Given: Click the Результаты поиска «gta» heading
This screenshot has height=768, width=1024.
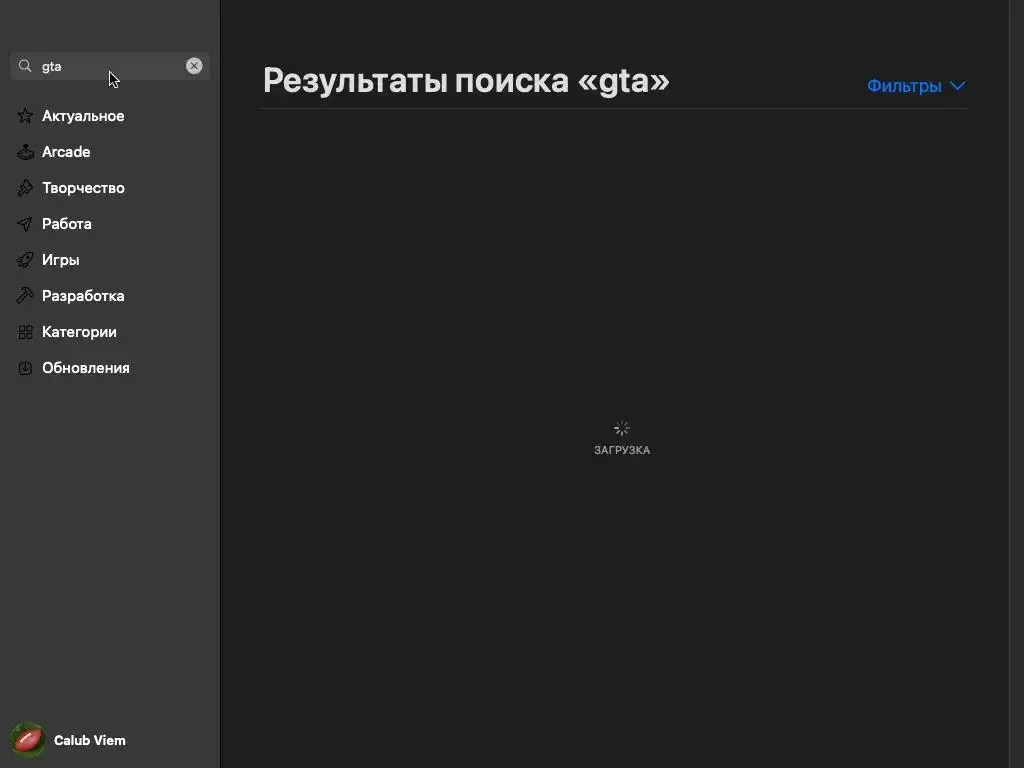Looking at the screenshot, I should coord(466,81).
